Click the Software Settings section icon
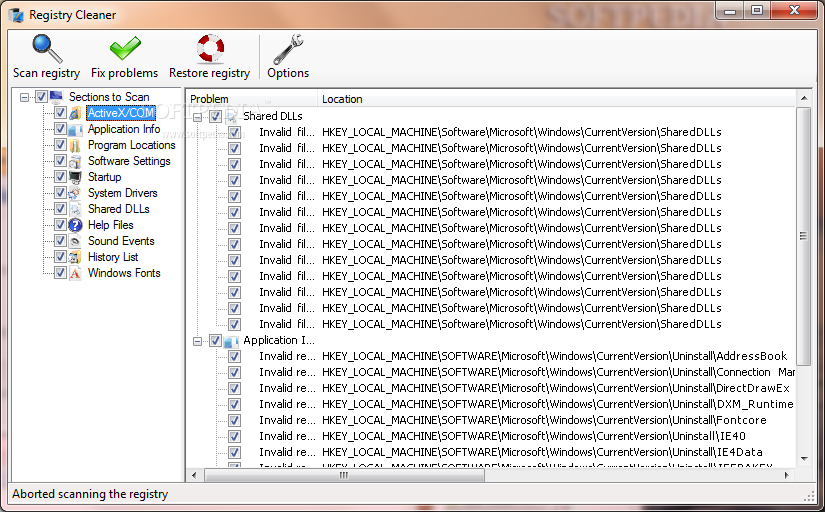 coord(75,162)
